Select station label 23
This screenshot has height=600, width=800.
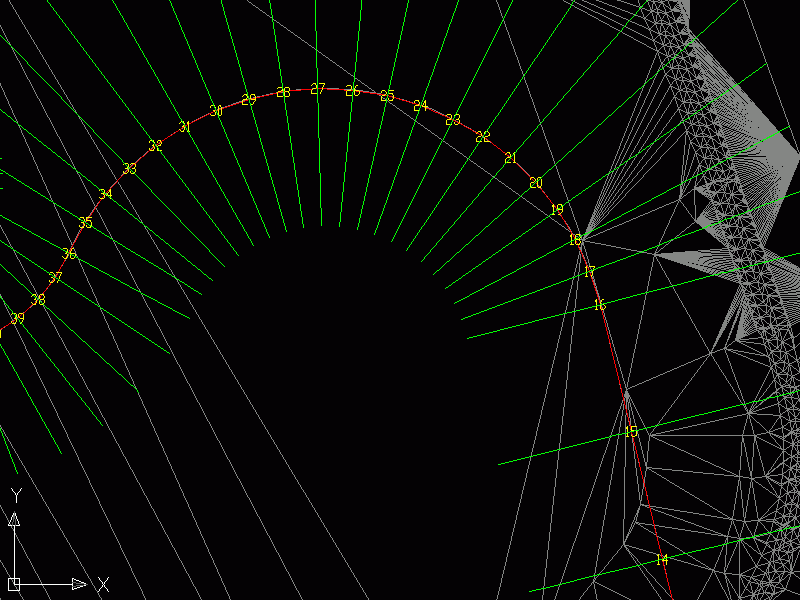(x=453, y=119)
